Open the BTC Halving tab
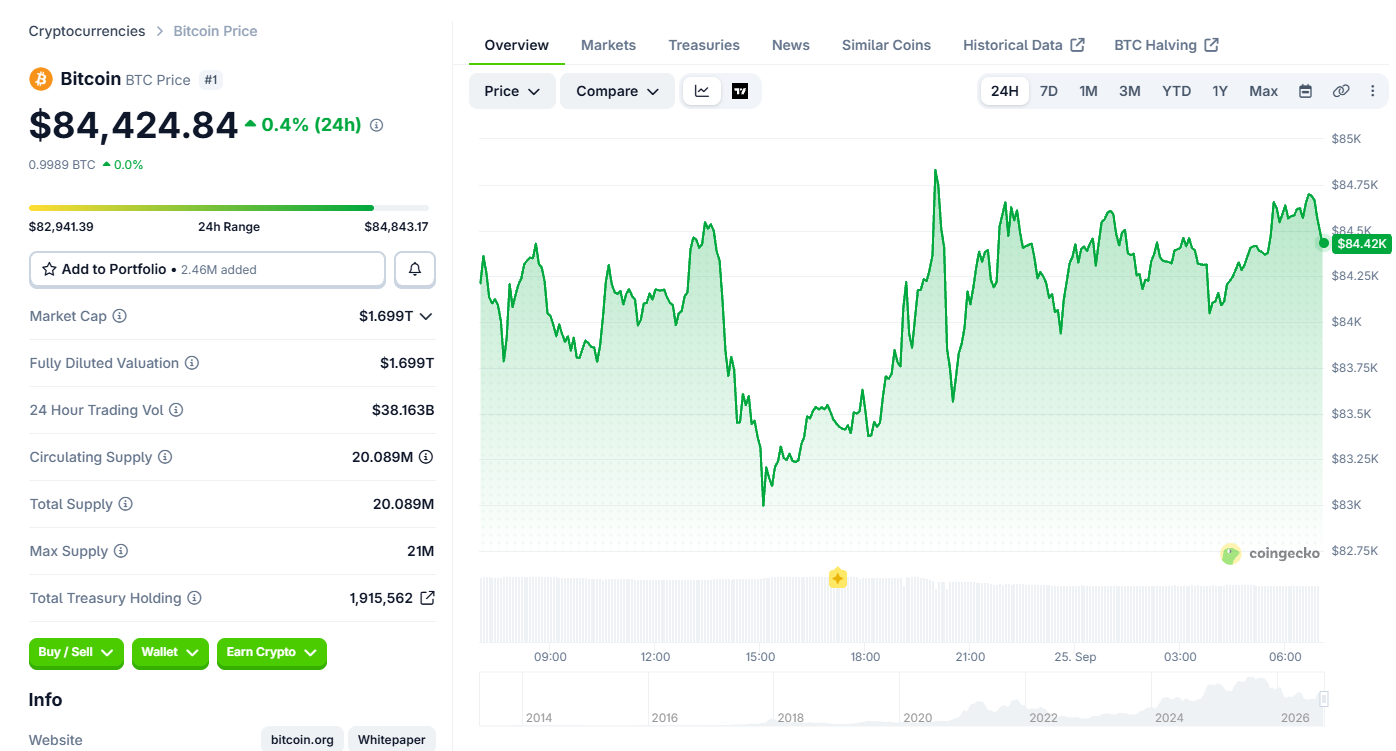1396x751 pixels. 1166,45
